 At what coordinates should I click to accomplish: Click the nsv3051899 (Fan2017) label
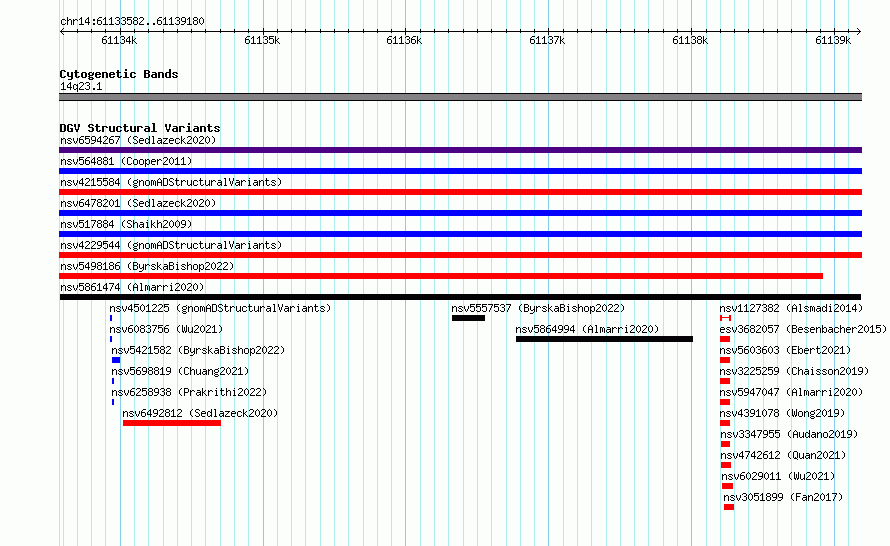coord(783,497)
